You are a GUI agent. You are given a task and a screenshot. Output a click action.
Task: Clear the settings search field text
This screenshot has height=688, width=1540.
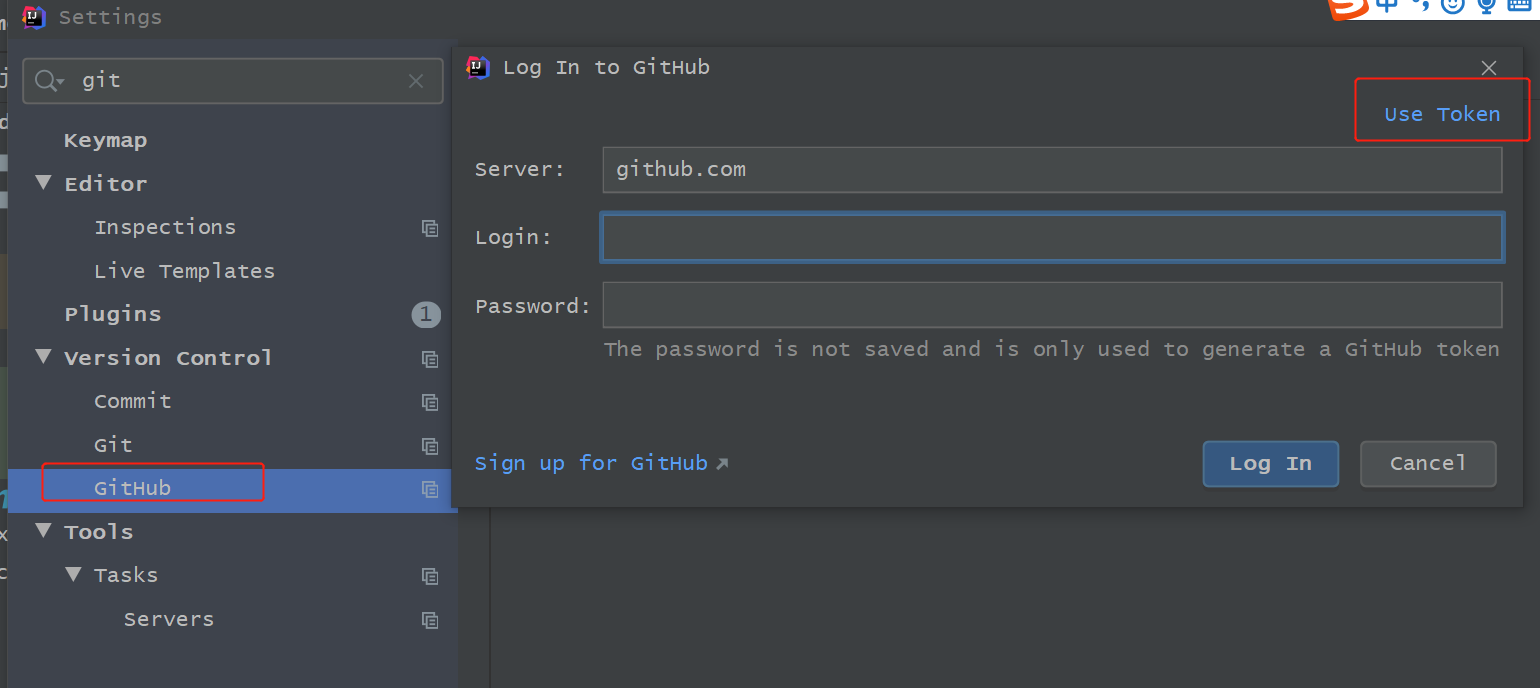tap(416, 81)
